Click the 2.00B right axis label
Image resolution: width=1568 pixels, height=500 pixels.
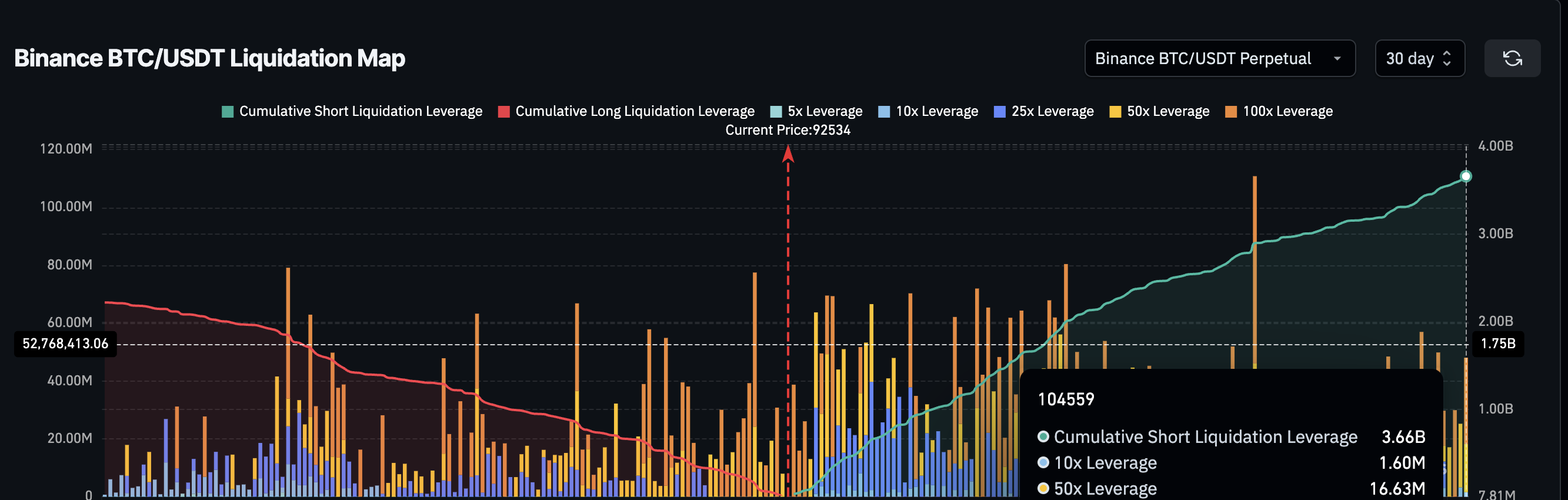click(x=1496, y=322)
